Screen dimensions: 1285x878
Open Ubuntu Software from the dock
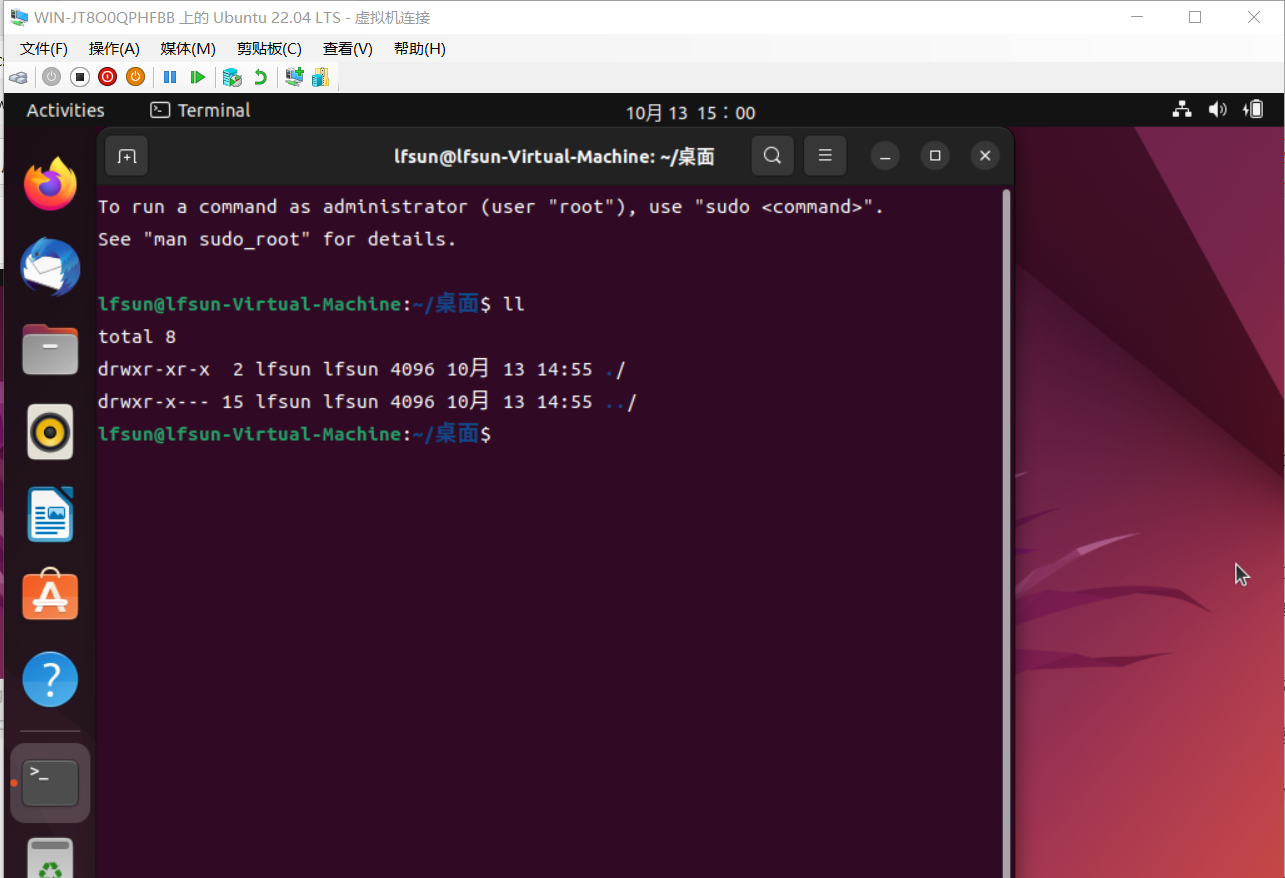click(x=50, y=596)
